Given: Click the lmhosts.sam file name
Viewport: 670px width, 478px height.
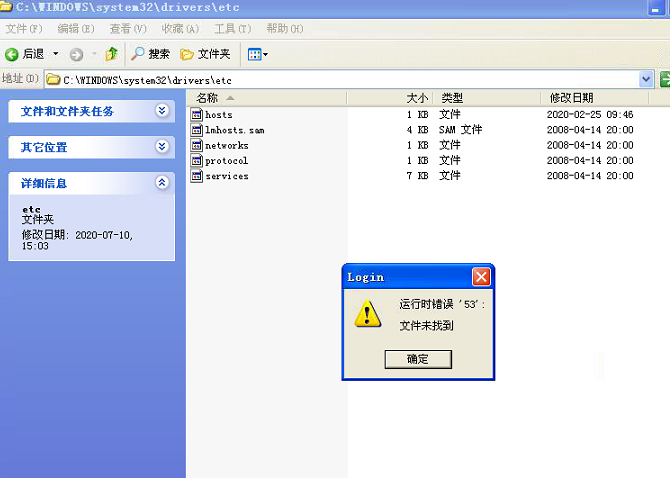Looking at the screenshot, I should (x=235, y=130).
